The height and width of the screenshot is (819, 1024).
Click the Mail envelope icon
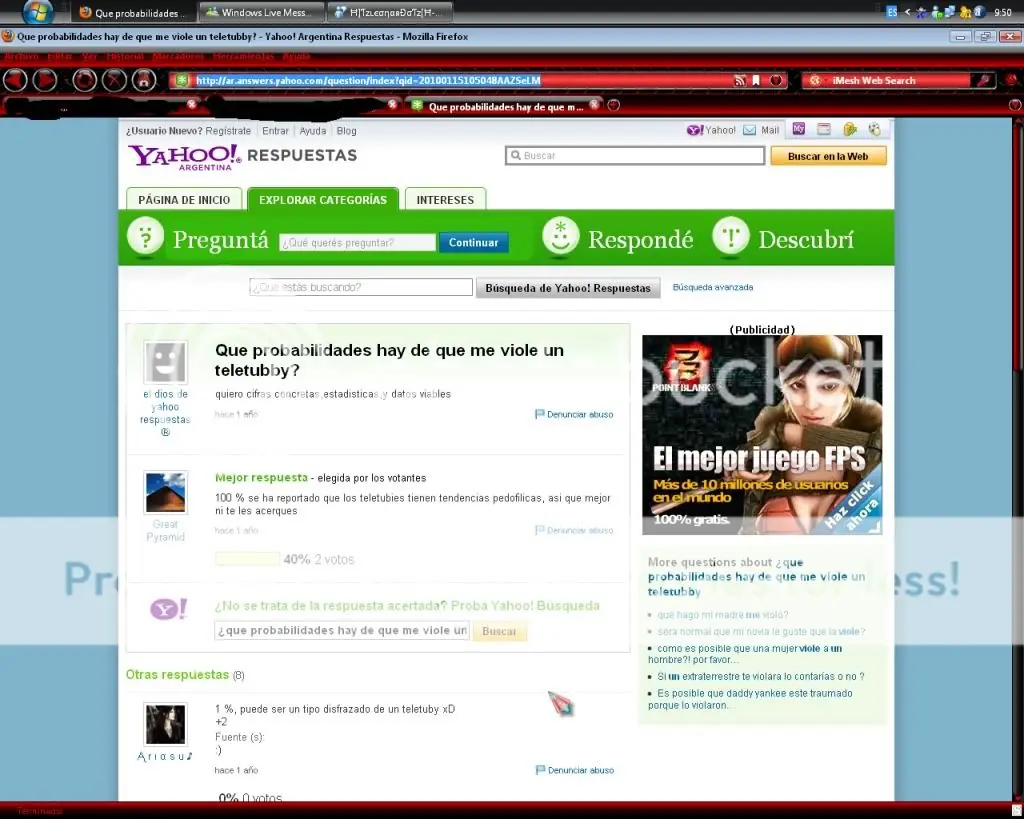750,130
